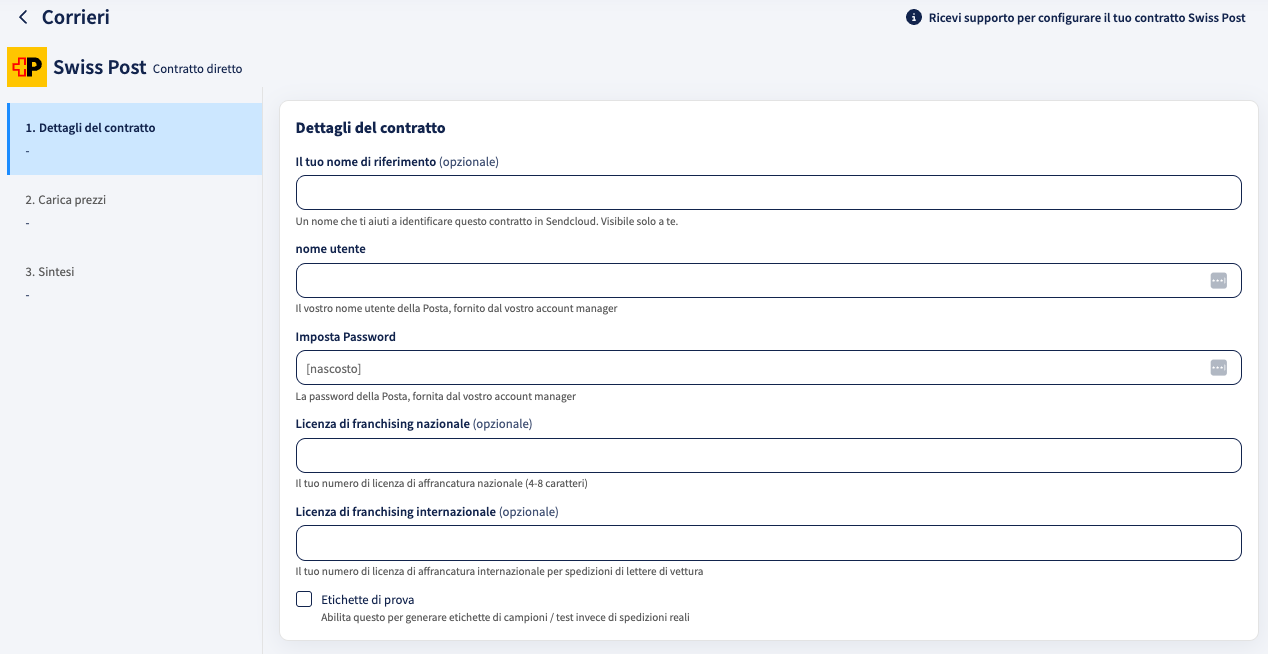The width and height of the screenshot is (1268, 654).
Task: Click the hint 'Il vostro nome utente della Posta'
Action: pos(456,309)
